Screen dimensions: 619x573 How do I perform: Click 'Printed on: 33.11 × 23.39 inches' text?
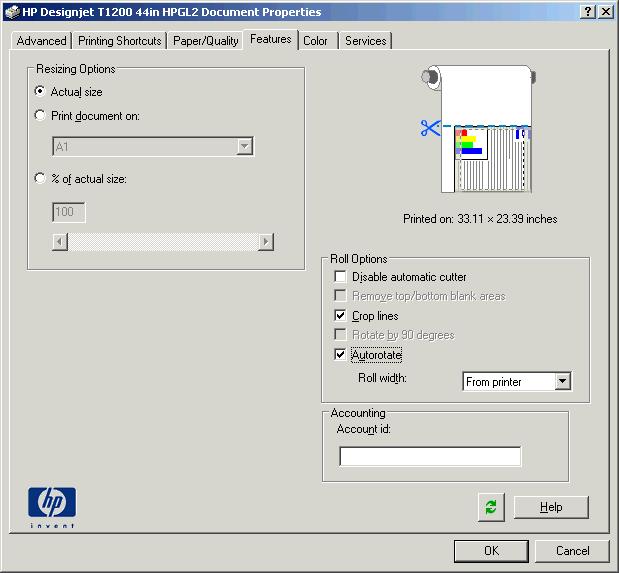(480, 219)
